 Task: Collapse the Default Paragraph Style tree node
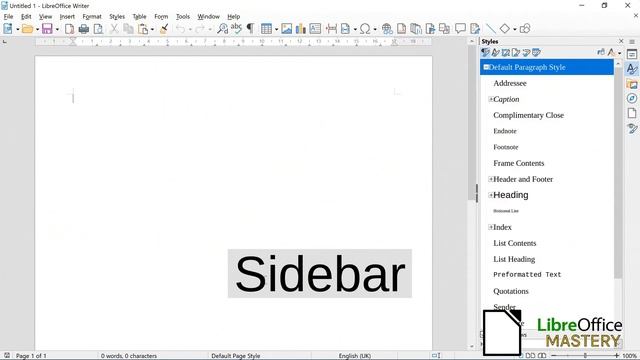coord(486,67)
